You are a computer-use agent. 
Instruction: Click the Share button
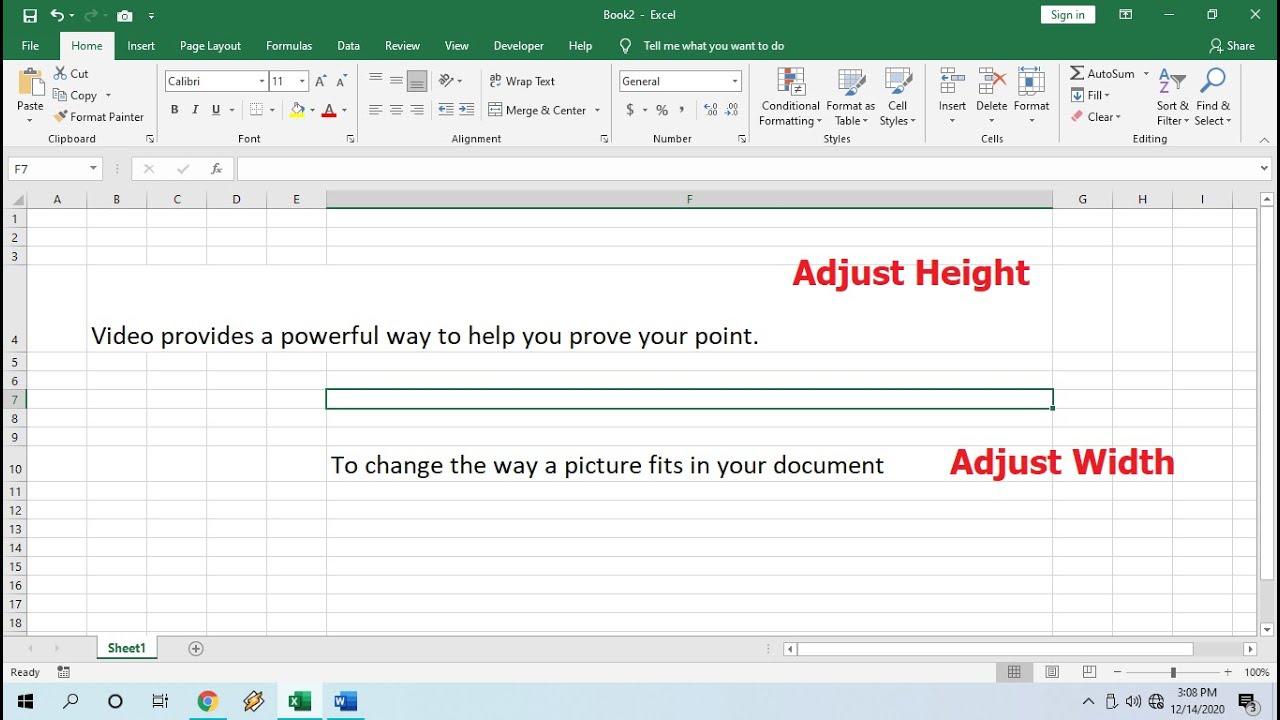click(x=1232, y=46)
